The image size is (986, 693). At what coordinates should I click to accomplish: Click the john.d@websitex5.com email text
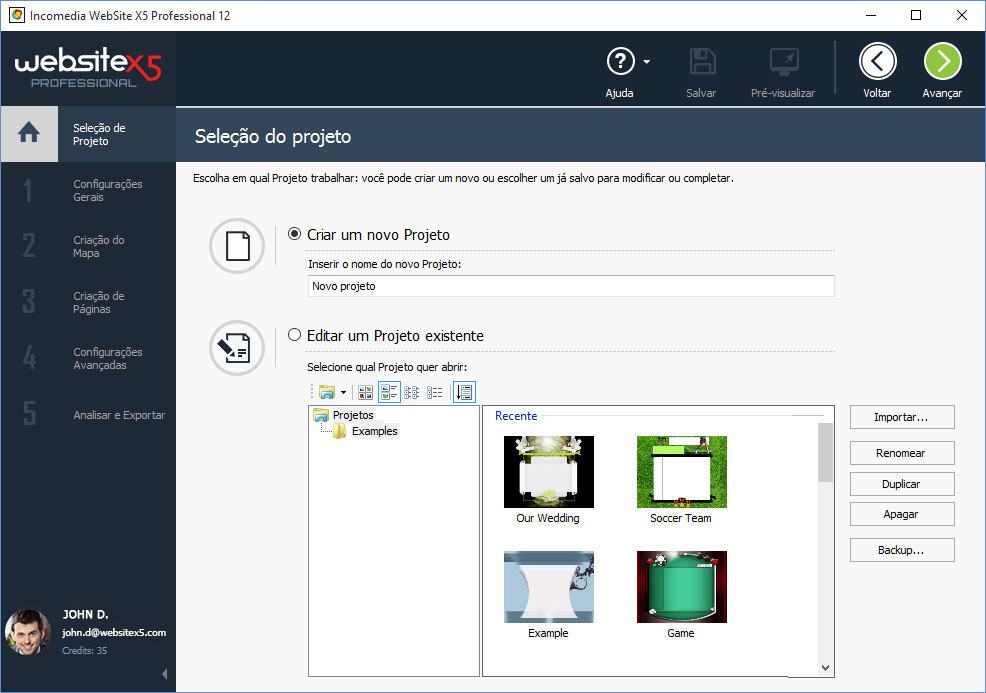coord(114,633)
